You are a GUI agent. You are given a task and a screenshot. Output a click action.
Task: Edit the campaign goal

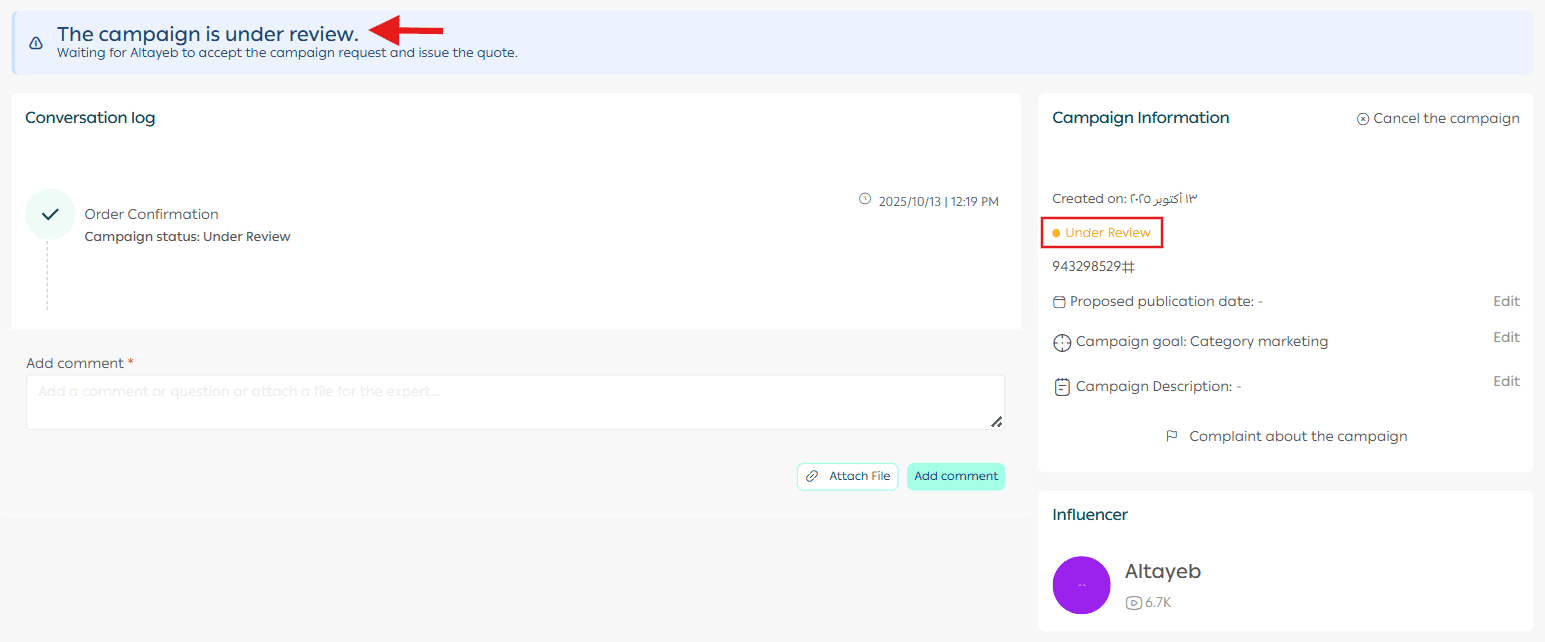[1506, 338]
